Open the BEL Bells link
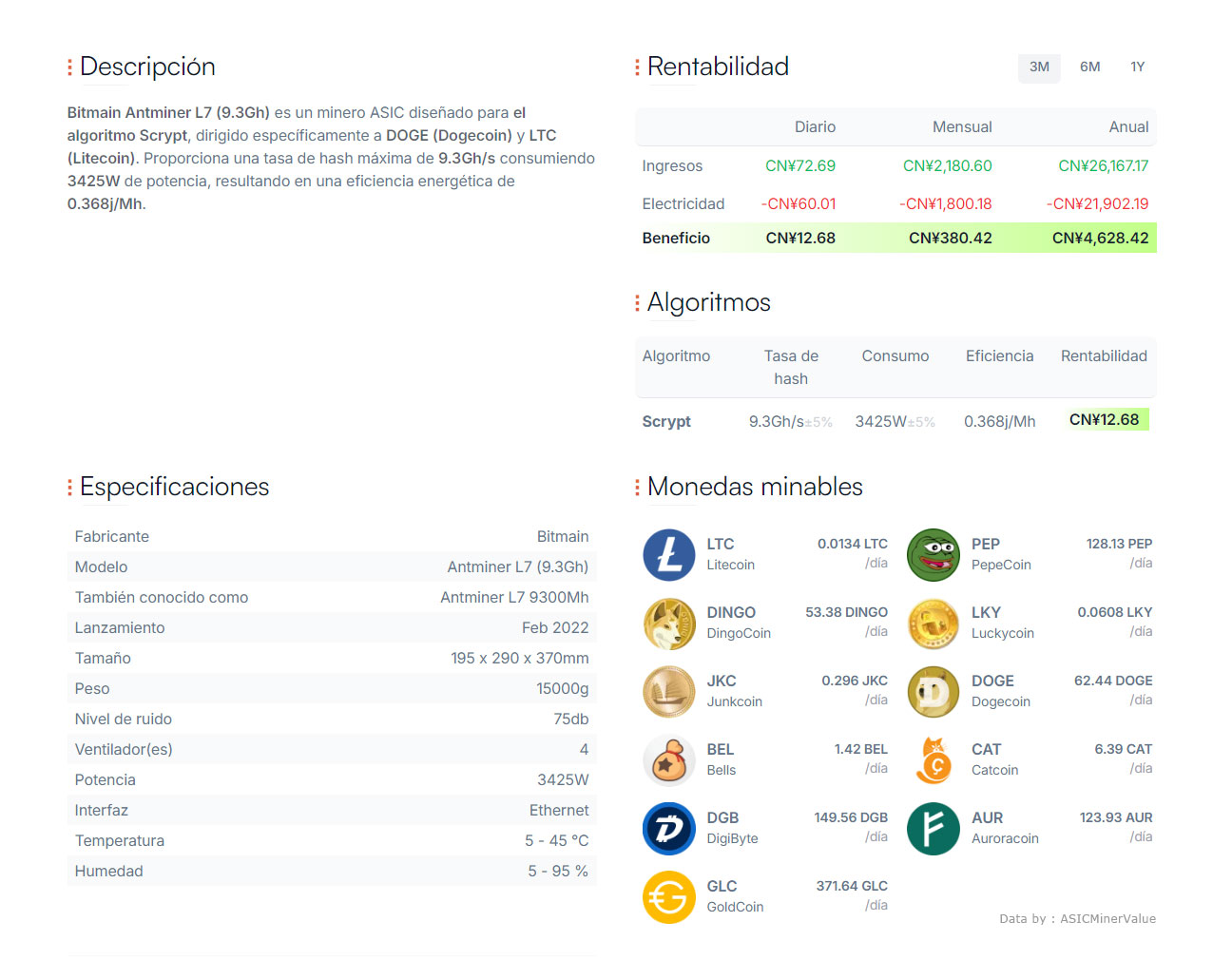This screenshot has width=1232, height=979. pos(721,759)
